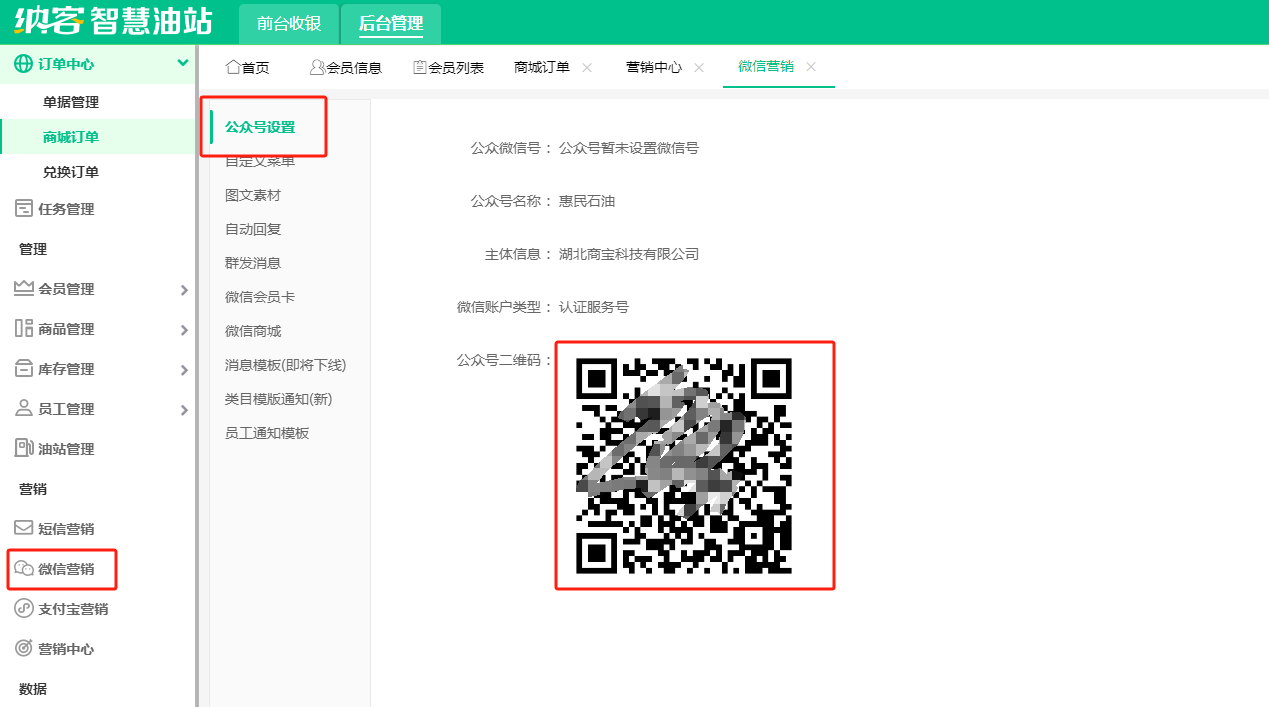Click the 油站管理 fuel pump icon
Image resolution: width=1269 pixels, height=707 pixels.
pos(23,448)
